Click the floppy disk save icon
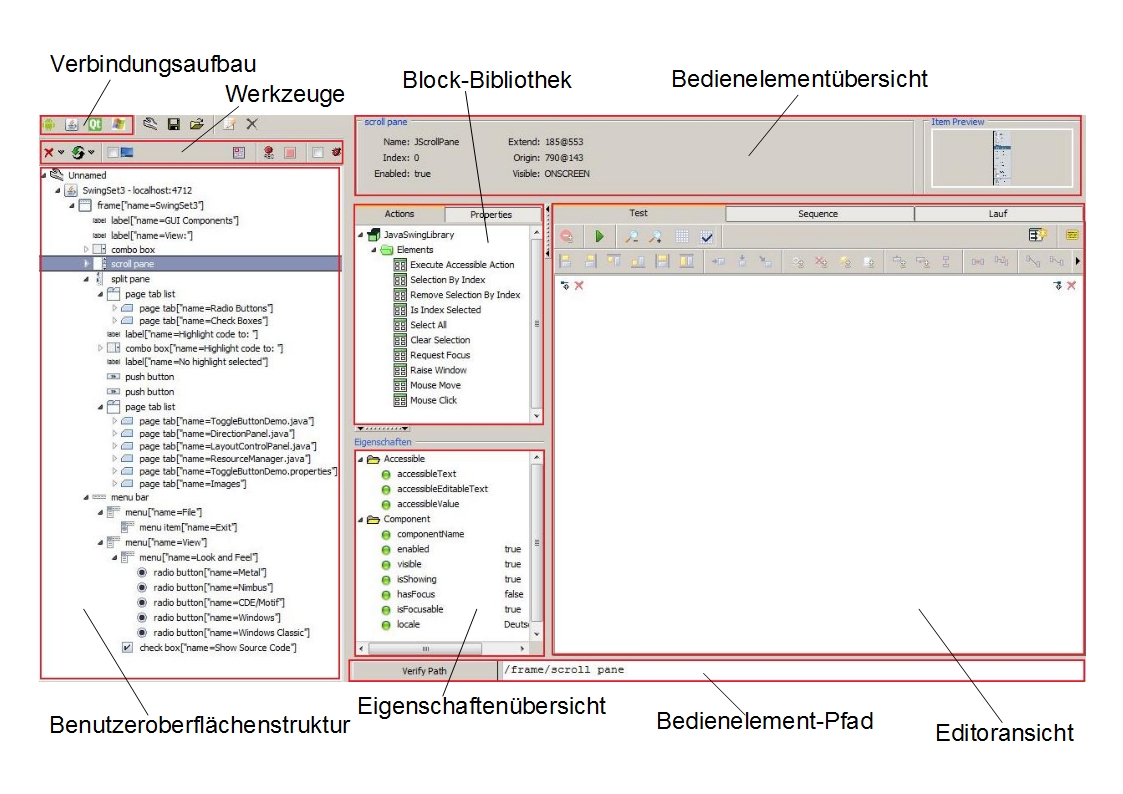Image resolution: width=1123 pixels, height=794 pixels. point(173,124)
